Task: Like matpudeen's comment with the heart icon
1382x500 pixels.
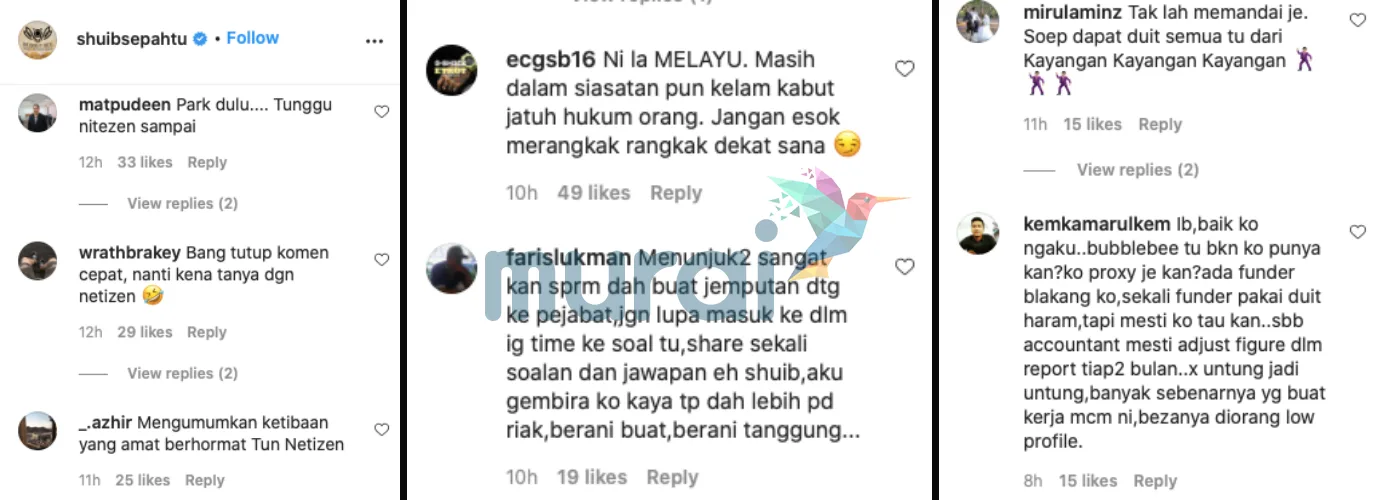Action: [381, 112]
